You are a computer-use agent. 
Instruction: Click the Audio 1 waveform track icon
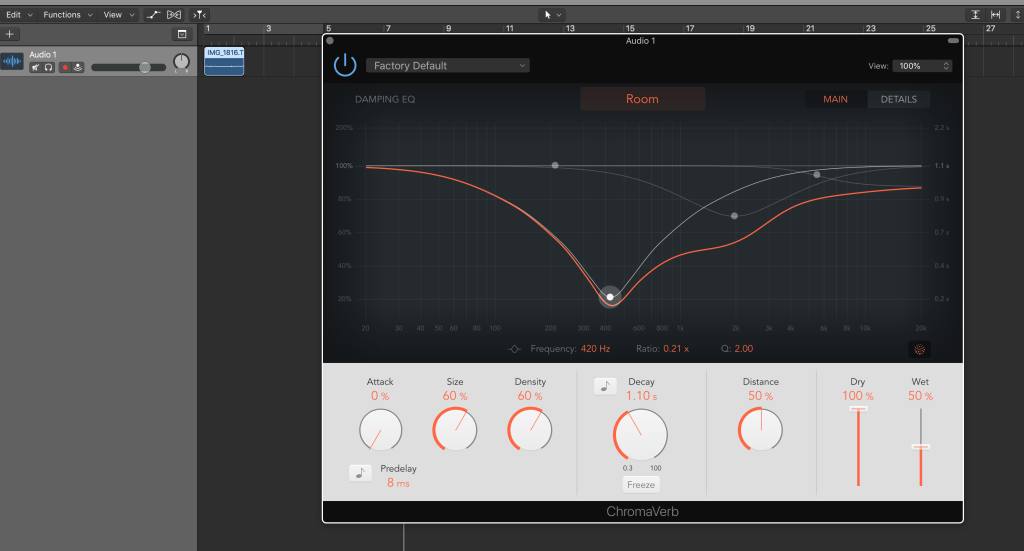tap(12, 61)
